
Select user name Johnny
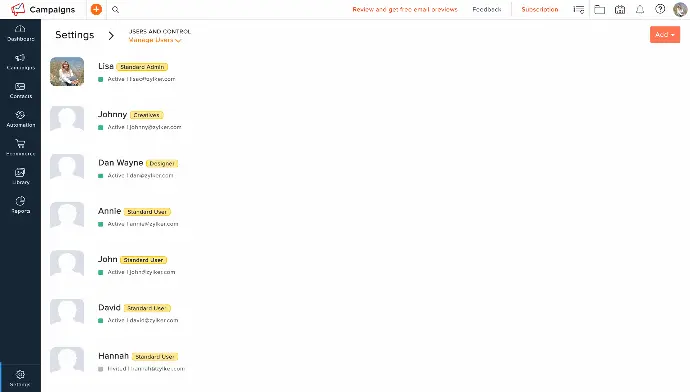click(112, 114)
